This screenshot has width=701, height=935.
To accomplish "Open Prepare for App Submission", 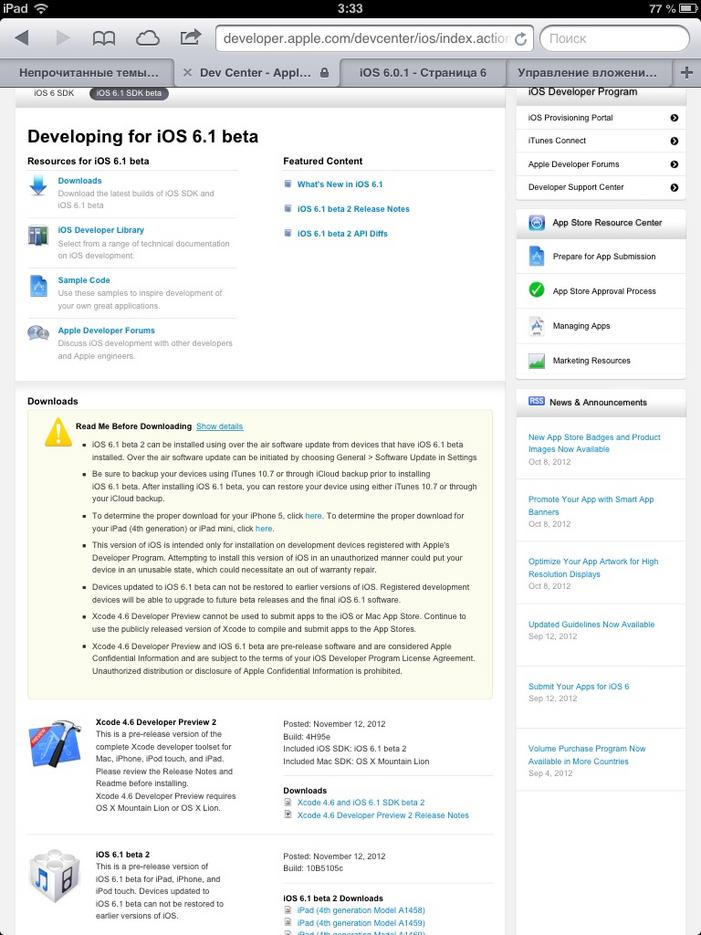I will (604, 256).
